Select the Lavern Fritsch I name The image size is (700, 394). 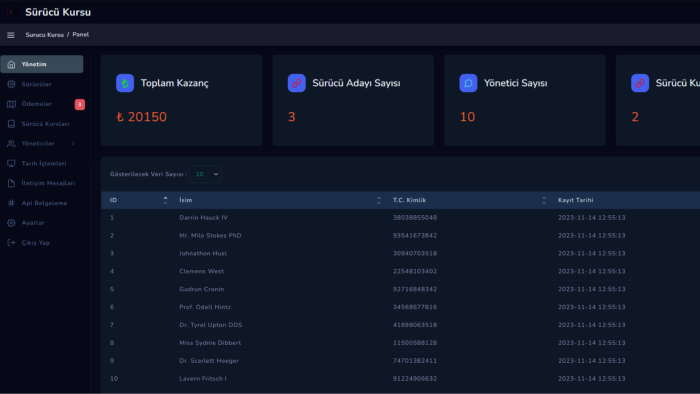(203, 378)
